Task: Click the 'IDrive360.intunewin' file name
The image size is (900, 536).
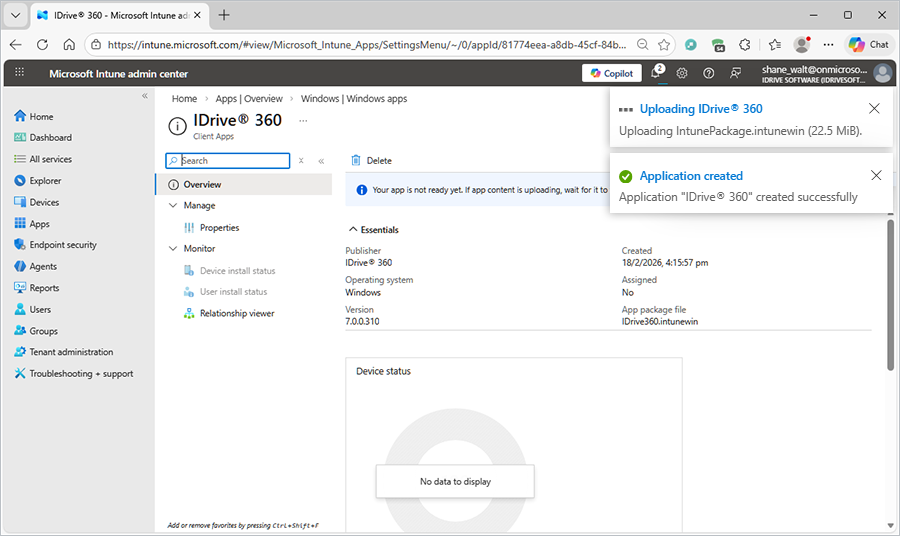Action: [660, 322]
